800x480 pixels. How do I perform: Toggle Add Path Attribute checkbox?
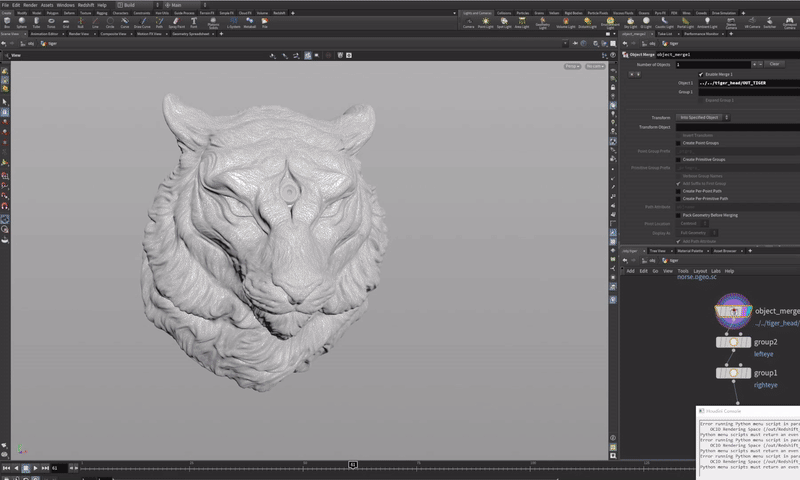tap(678, 241)
